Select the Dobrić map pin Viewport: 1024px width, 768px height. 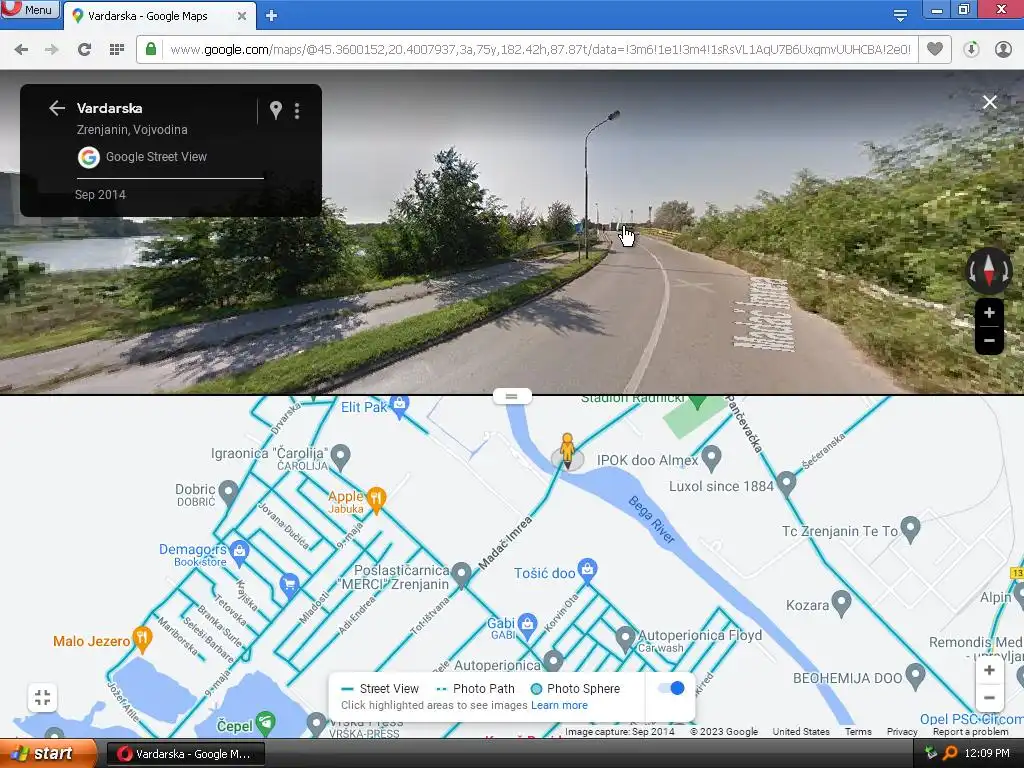228,493
